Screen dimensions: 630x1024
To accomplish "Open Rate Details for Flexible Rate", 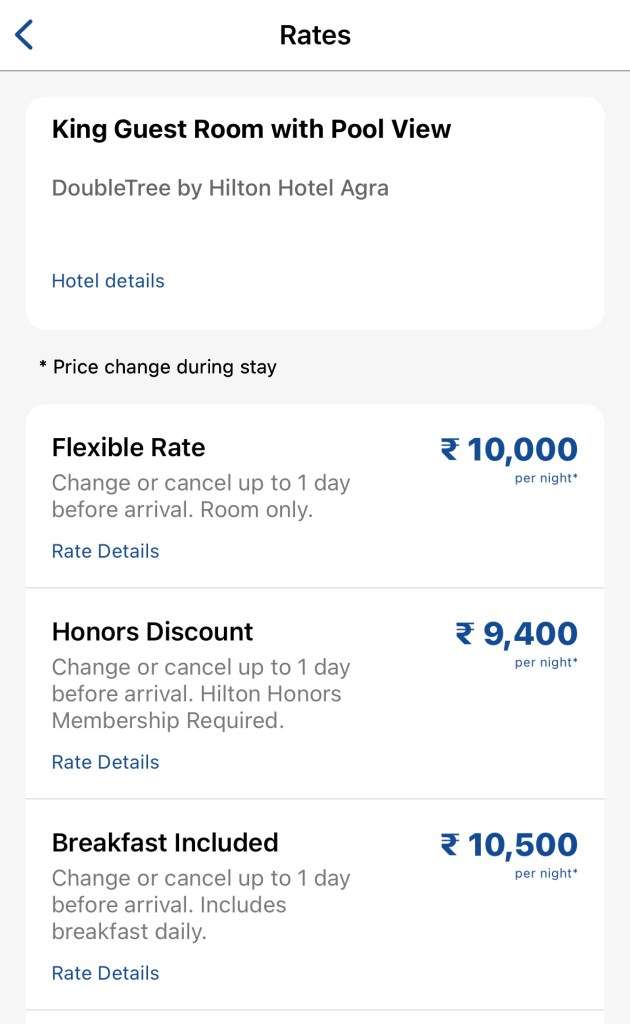I will [x=105, y=551].
